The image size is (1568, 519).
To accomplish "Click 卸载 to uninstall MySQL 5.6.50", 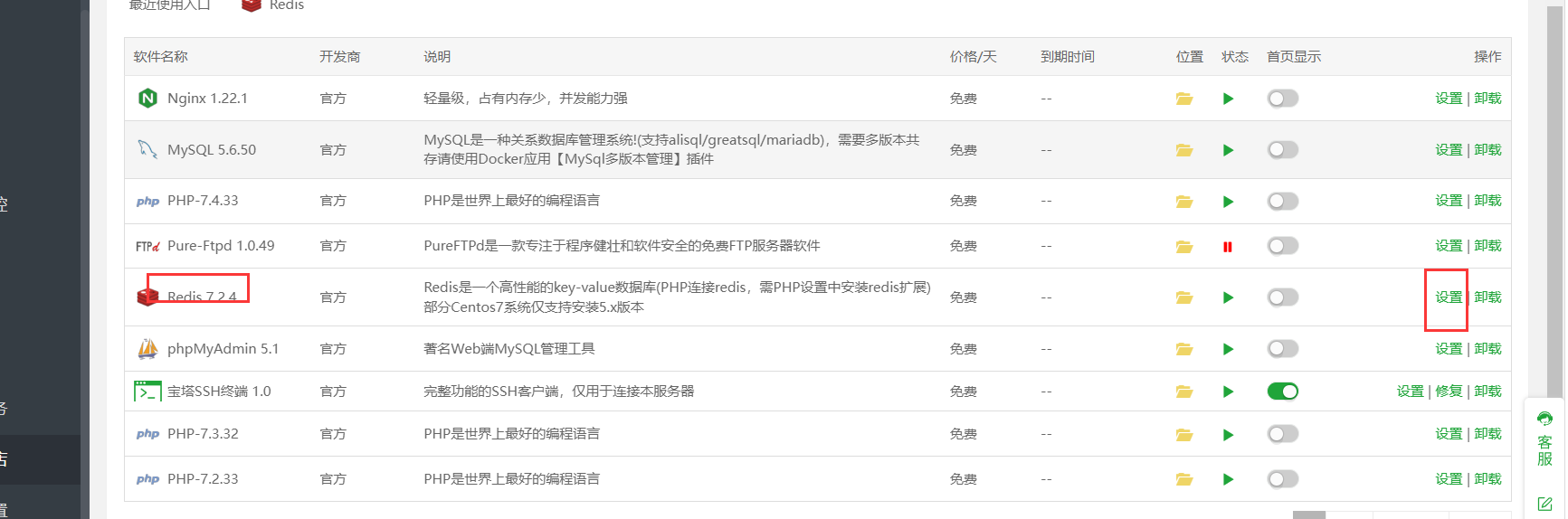I will pos(1487,150).
